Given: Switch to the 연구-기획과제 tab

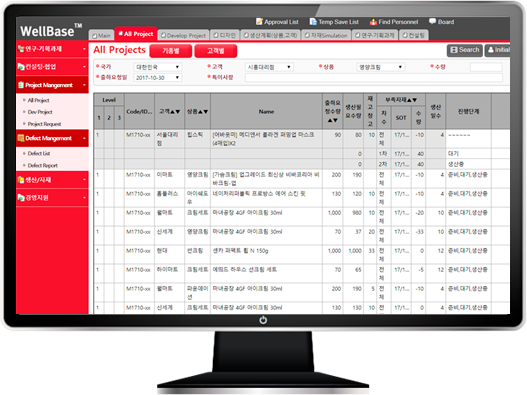Looking at the screenshot, I should pyautogui.click(x=375, y=35).
